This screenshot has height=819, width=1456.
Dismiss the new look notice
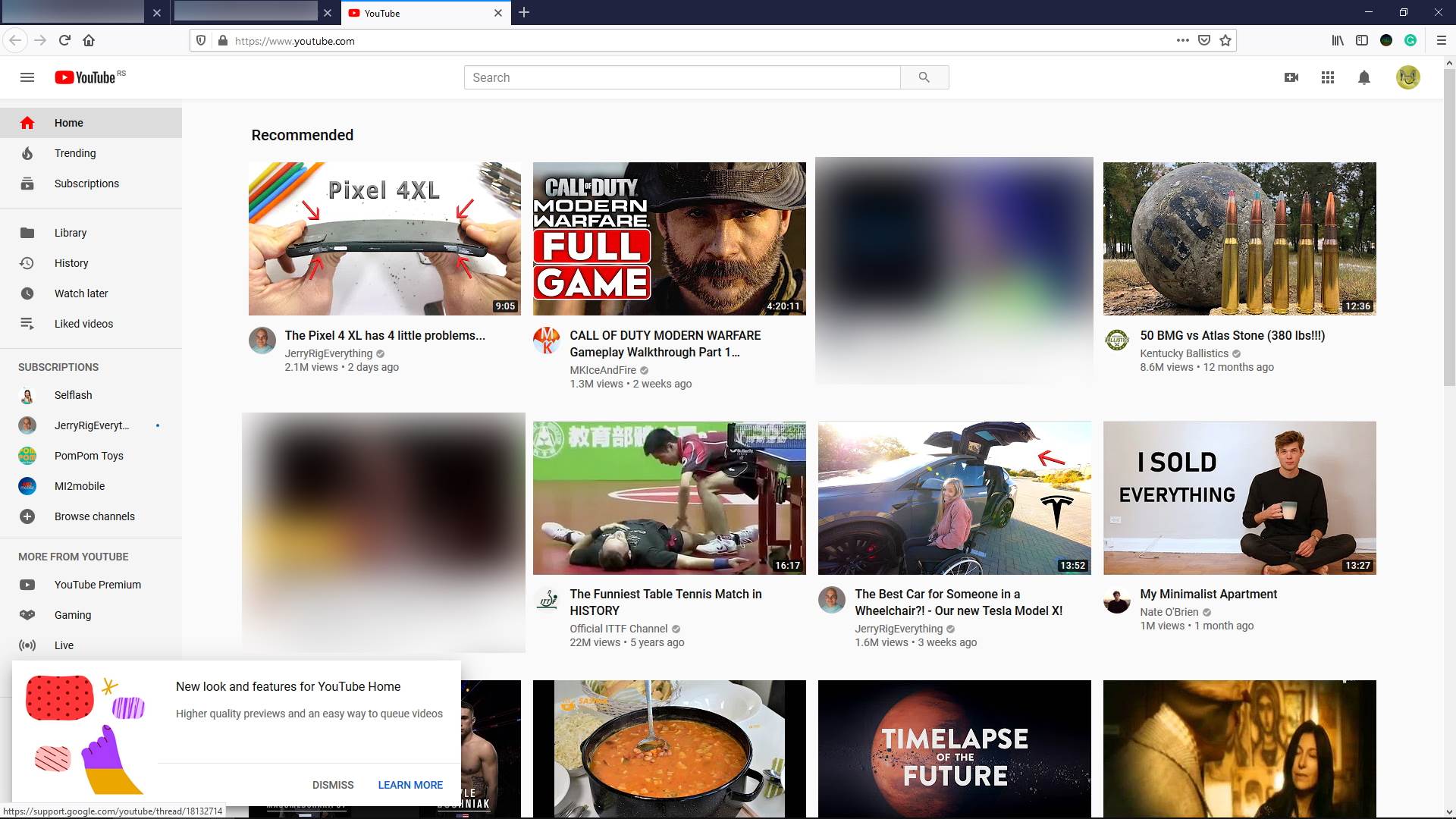[332, 785]
